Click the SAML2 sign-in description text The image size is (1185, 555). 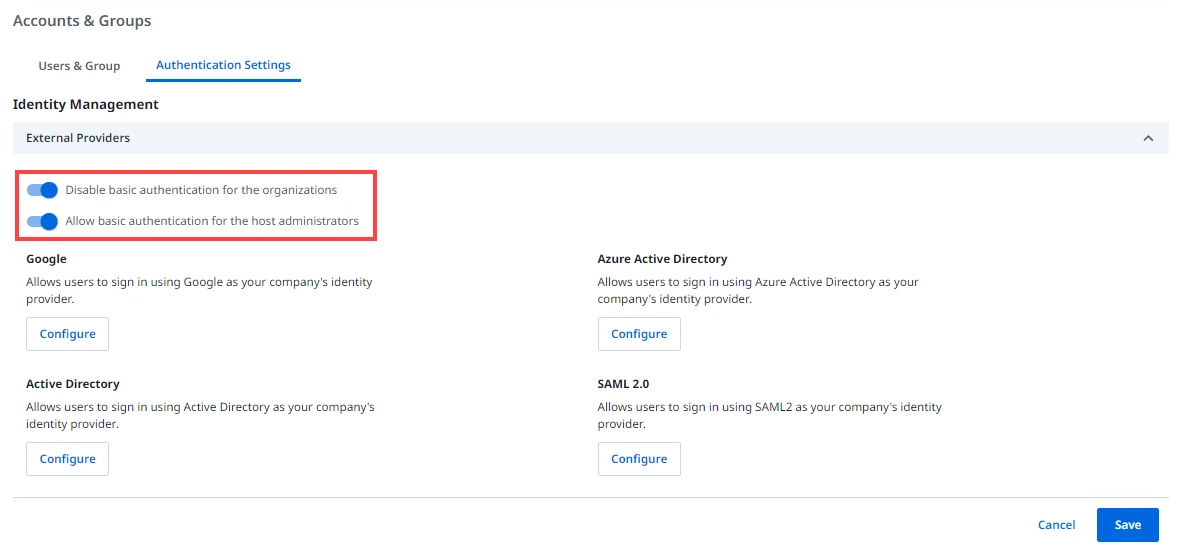(769, 416)
